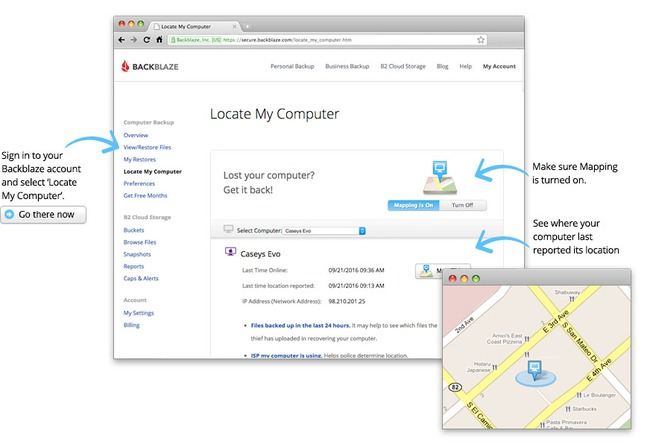Open Personal Backup in top navigation
This screenshot has height=445, width=650.
(292, 66)
